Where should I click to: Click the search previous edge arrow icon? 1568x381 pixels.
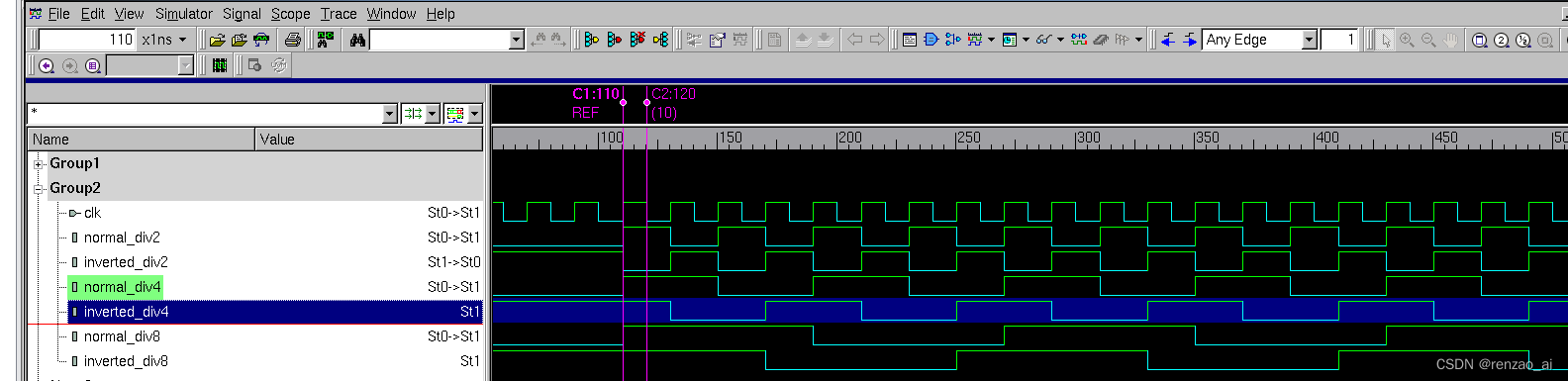tap(1168, 40)
